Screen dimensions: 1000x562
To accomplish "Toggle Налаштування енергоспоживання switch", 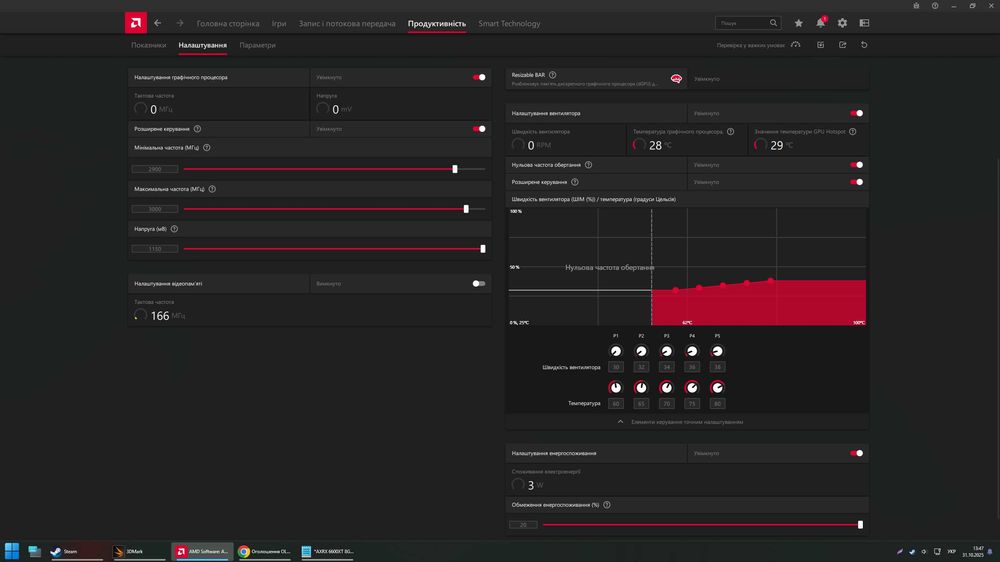I will [857, 453].
